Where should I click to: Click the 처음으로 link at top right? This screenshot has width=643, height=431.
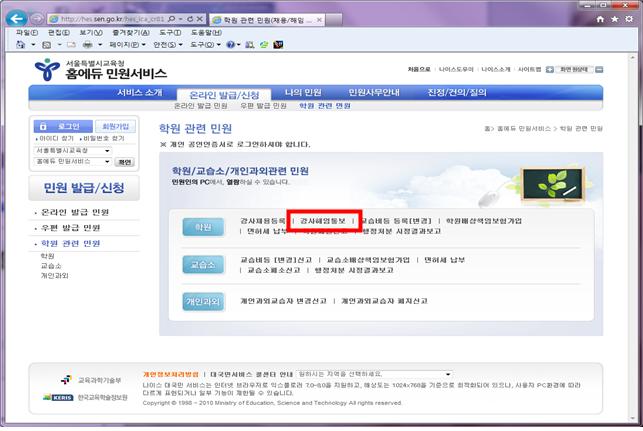(419, 69)
